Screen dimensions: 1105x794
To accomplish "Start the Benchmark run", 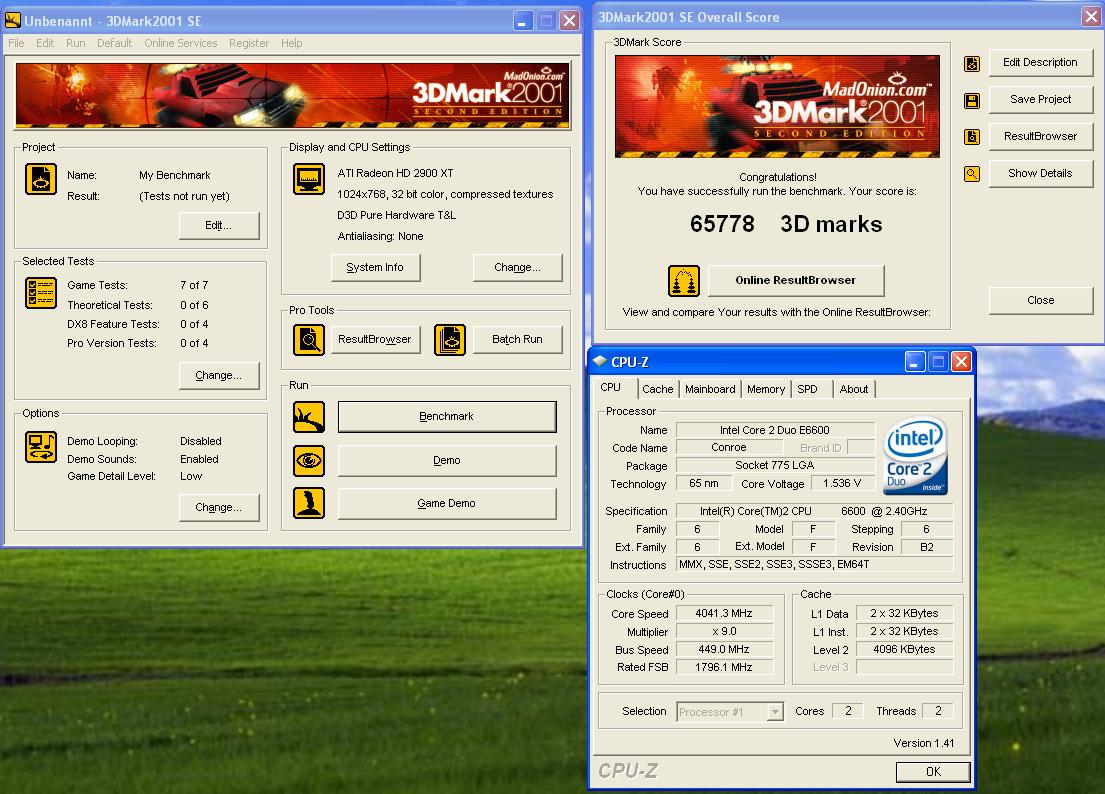I will (x=447, y=416).
